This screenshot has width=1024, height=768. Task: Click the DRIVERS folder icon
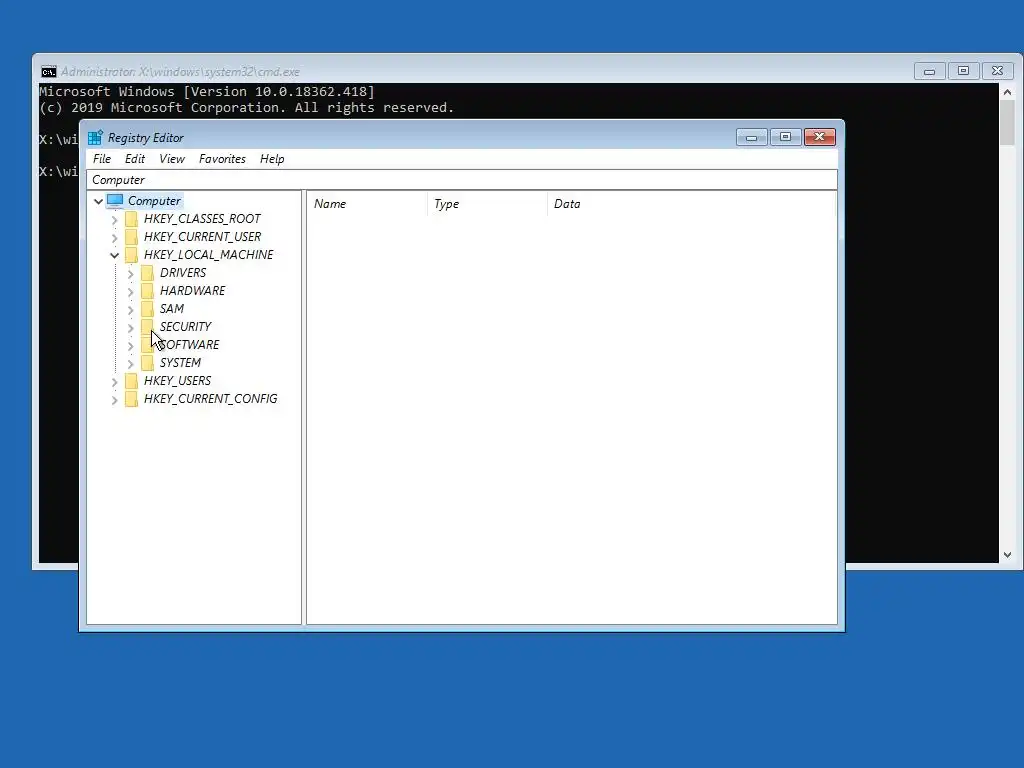(148, 272)
